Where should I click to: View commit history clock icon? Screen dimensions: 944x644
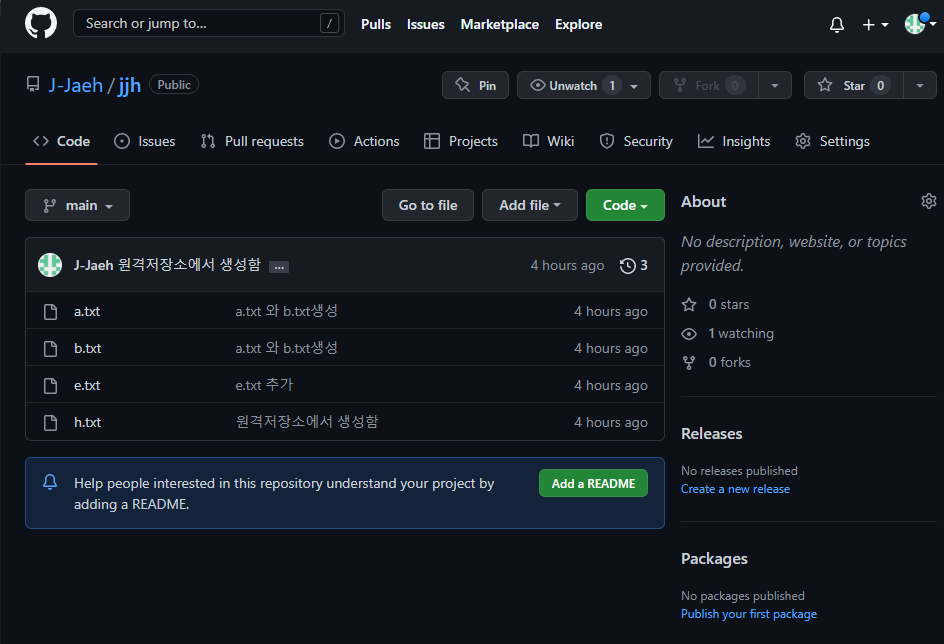tap(628, 265)
